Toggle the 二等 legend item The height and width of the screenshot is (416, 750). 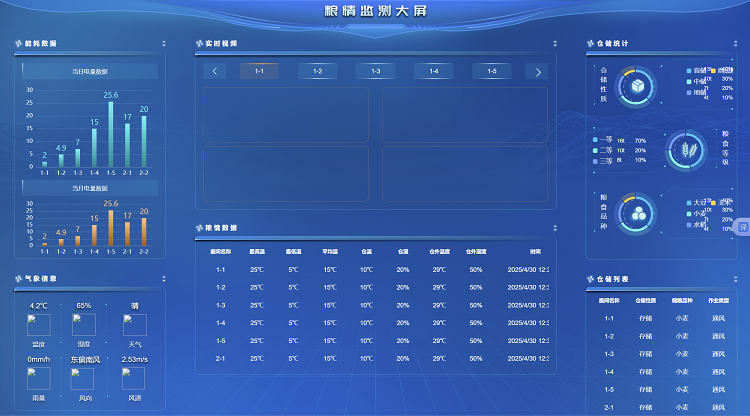[x=604, y=150]
